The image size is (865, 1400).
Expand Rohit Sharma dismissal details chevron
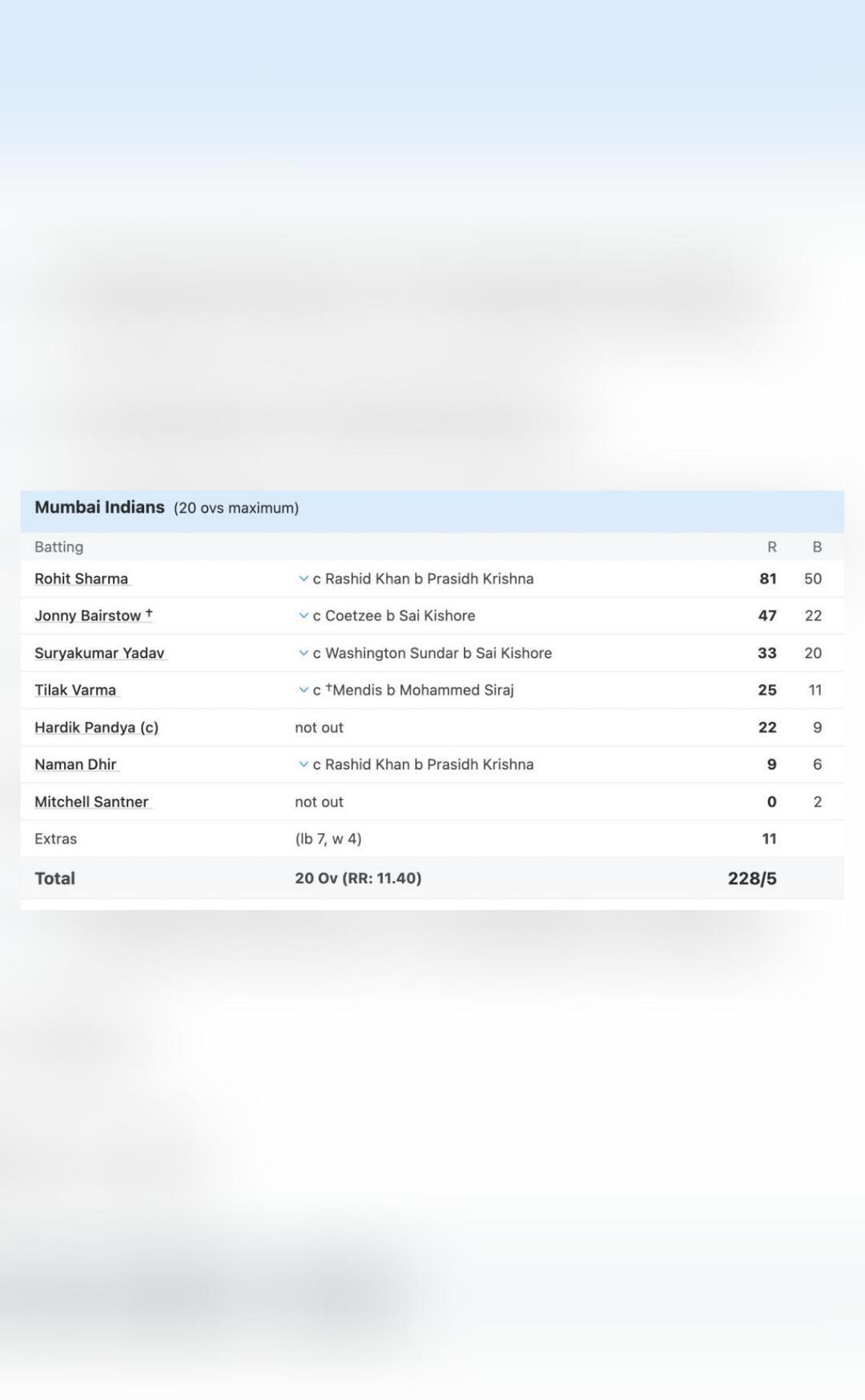point(303,579)
